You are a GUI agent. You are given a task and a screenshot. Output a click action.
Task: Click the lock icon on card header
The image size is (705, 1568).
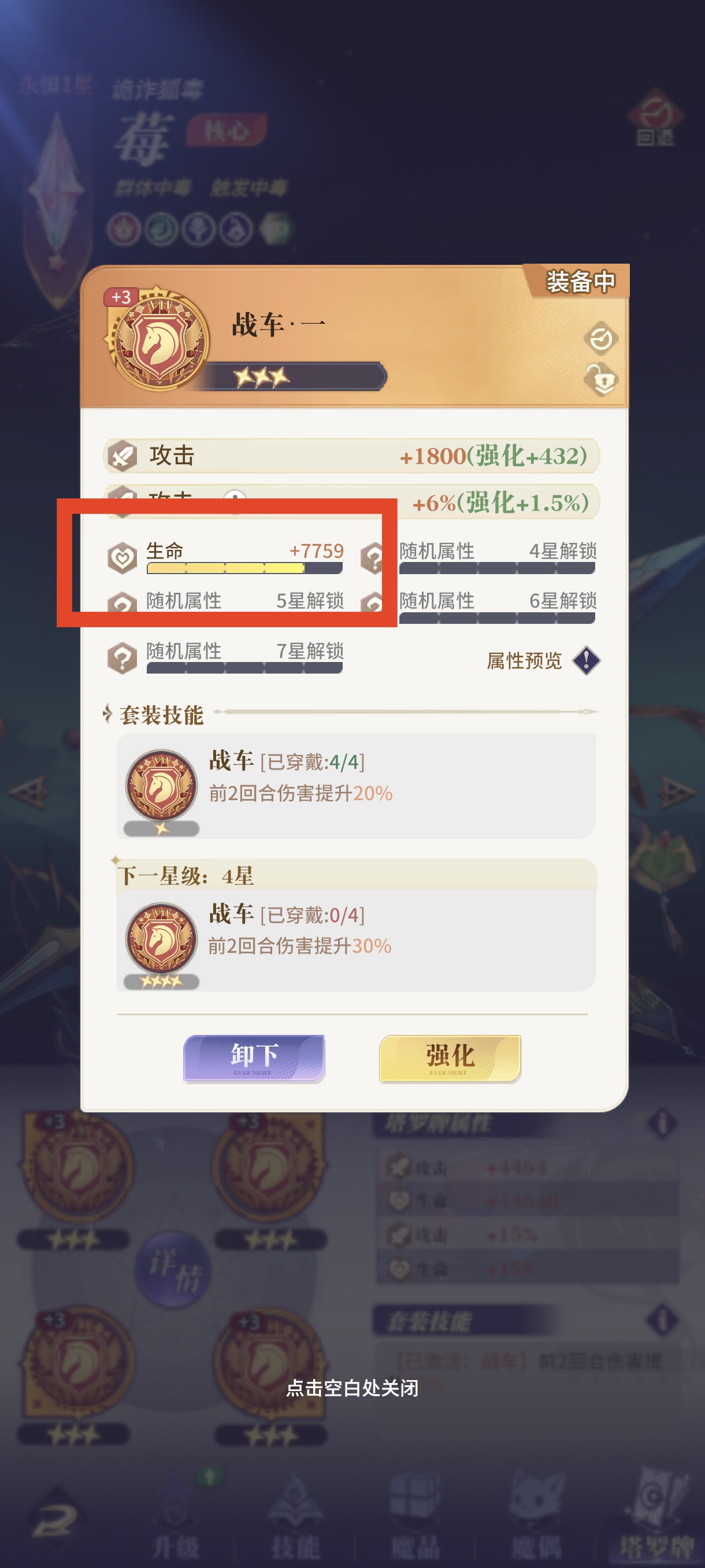(x=601, y=380)
